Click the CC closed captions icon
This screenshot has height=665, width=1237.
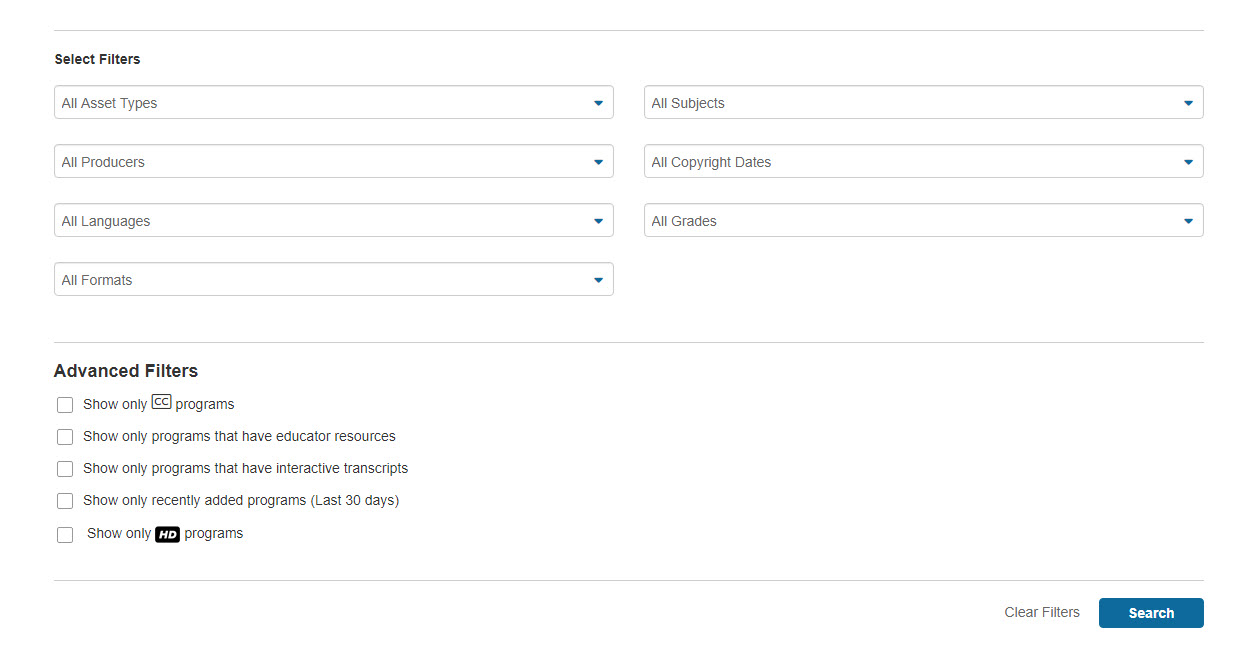tap(161, 403)
